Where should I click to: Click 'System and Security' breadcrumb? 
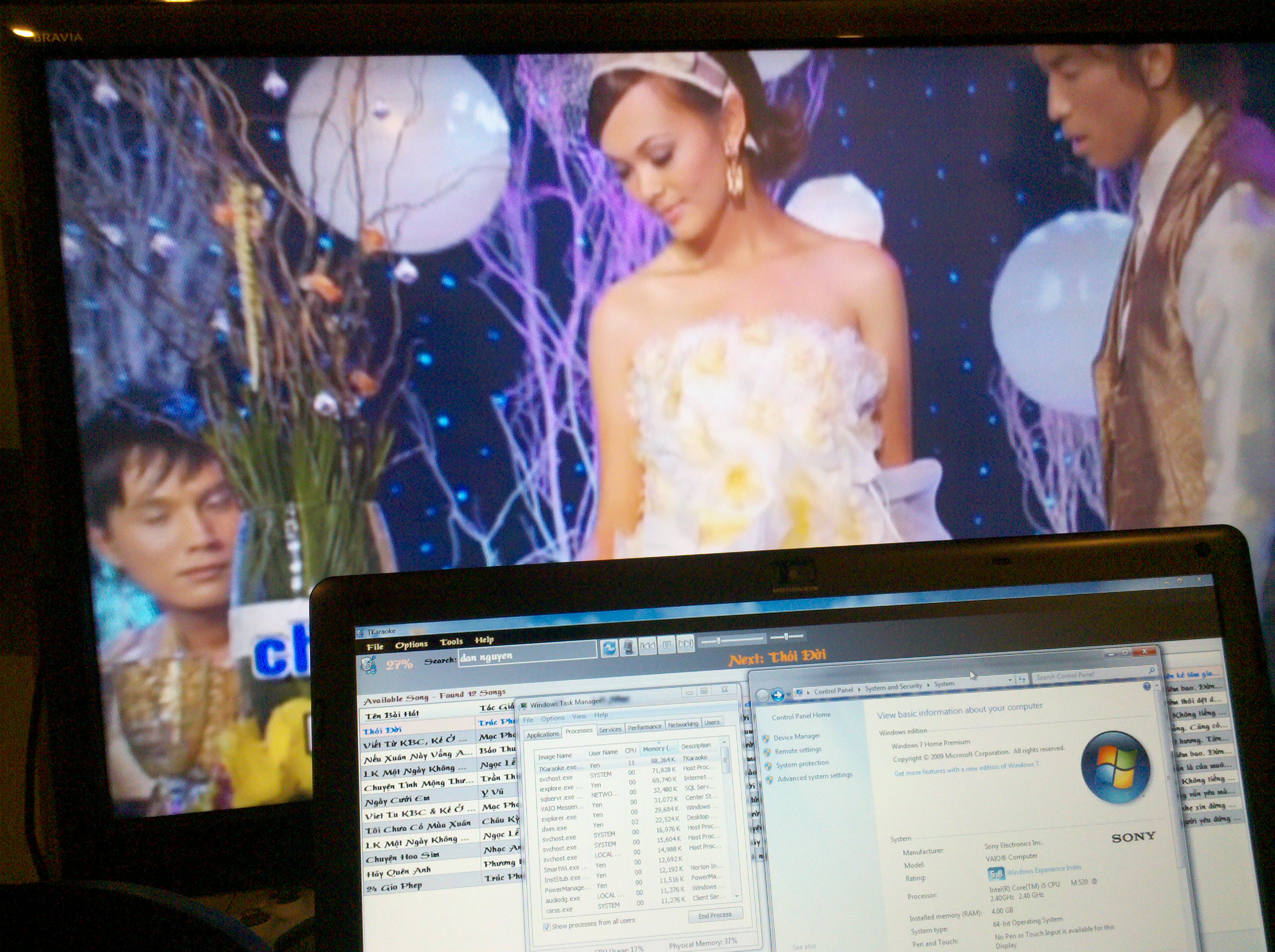point(893,687)
